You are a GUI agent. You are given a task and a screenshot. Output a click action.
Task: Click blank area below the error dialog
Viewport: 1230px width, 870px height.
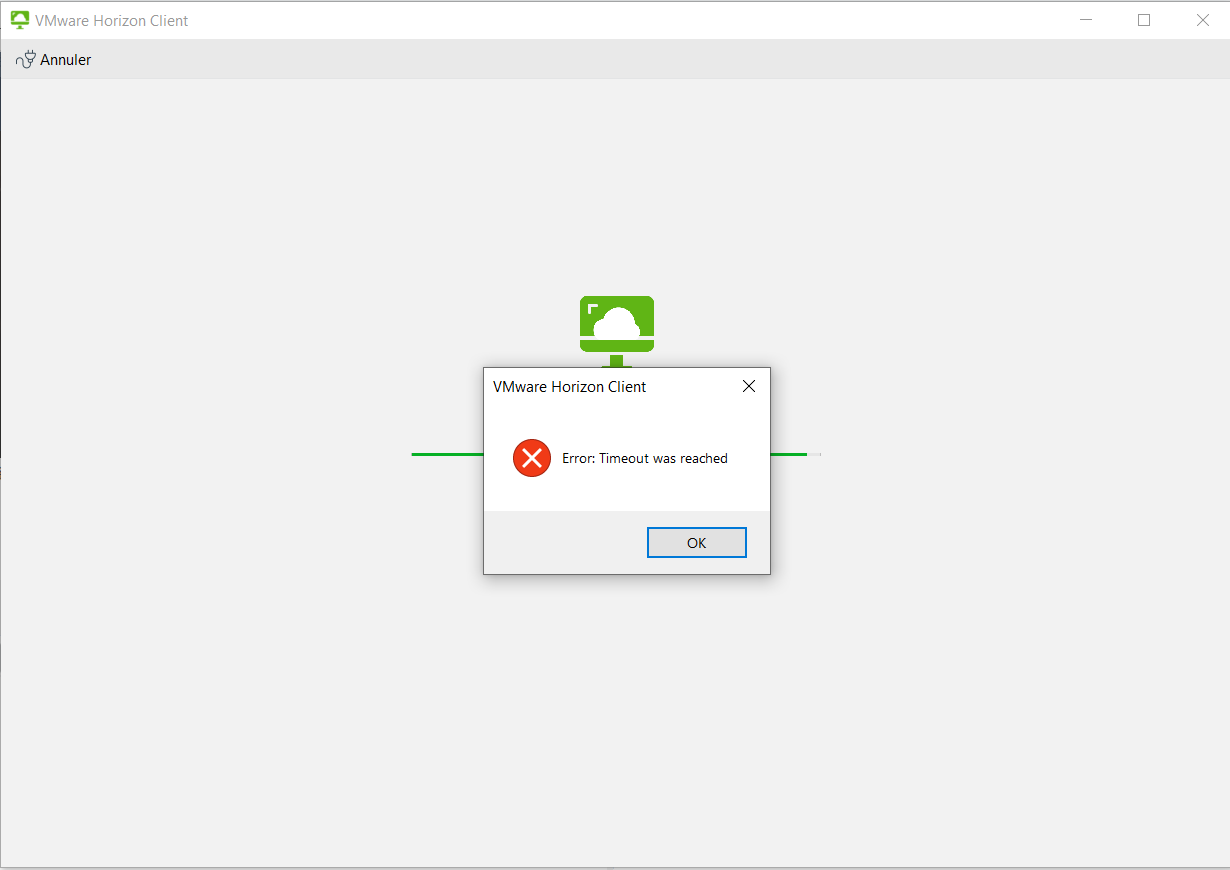point(627,700)
